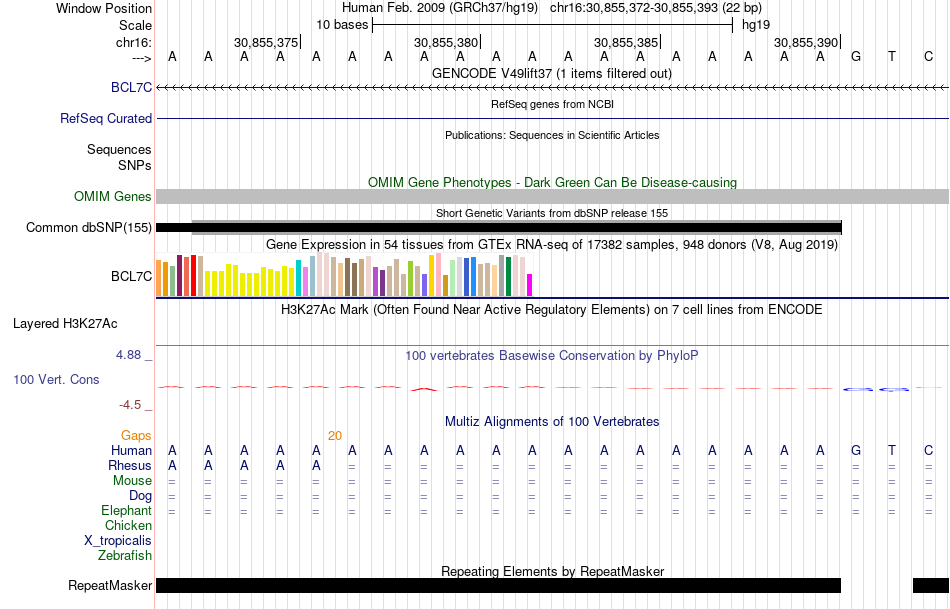
Task: Open the 'Repeating Elements by RepeatMasker' title
Action: pos(552,571)
